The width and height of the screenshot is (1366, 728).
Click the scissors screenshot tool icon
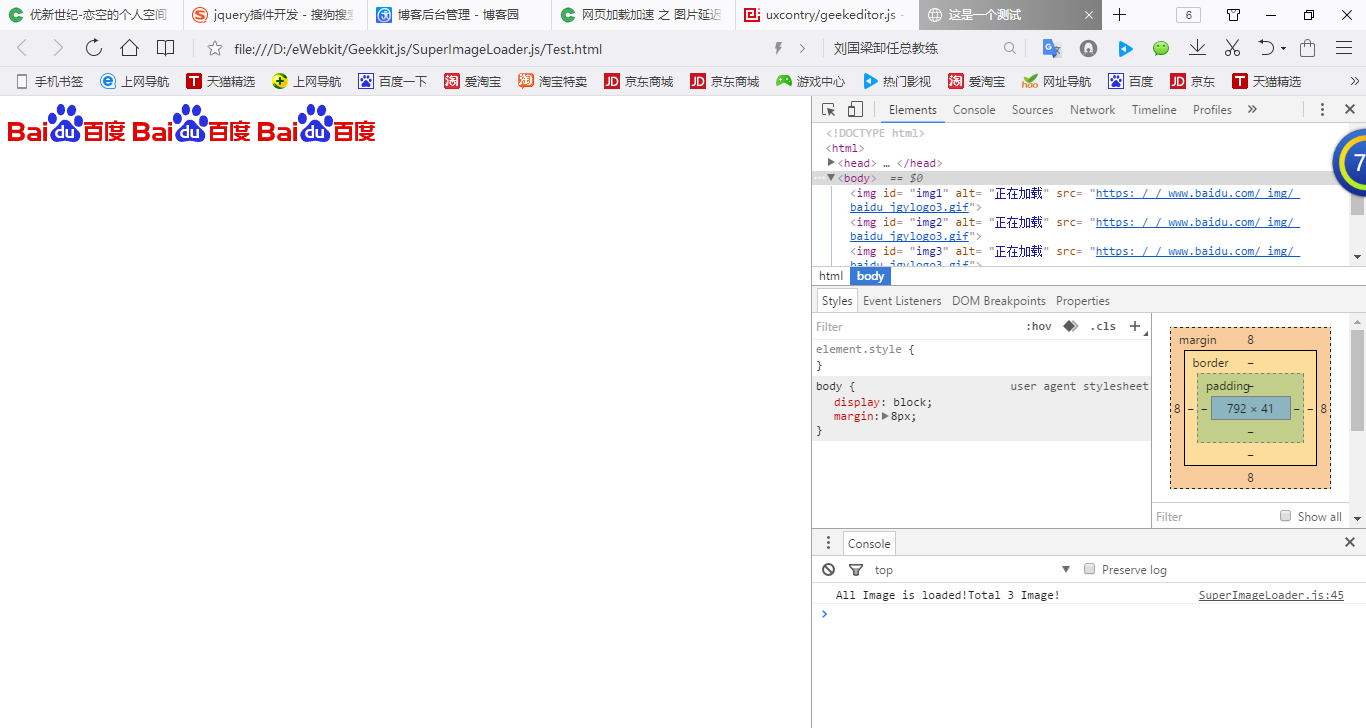click(x=1232, y=48)
